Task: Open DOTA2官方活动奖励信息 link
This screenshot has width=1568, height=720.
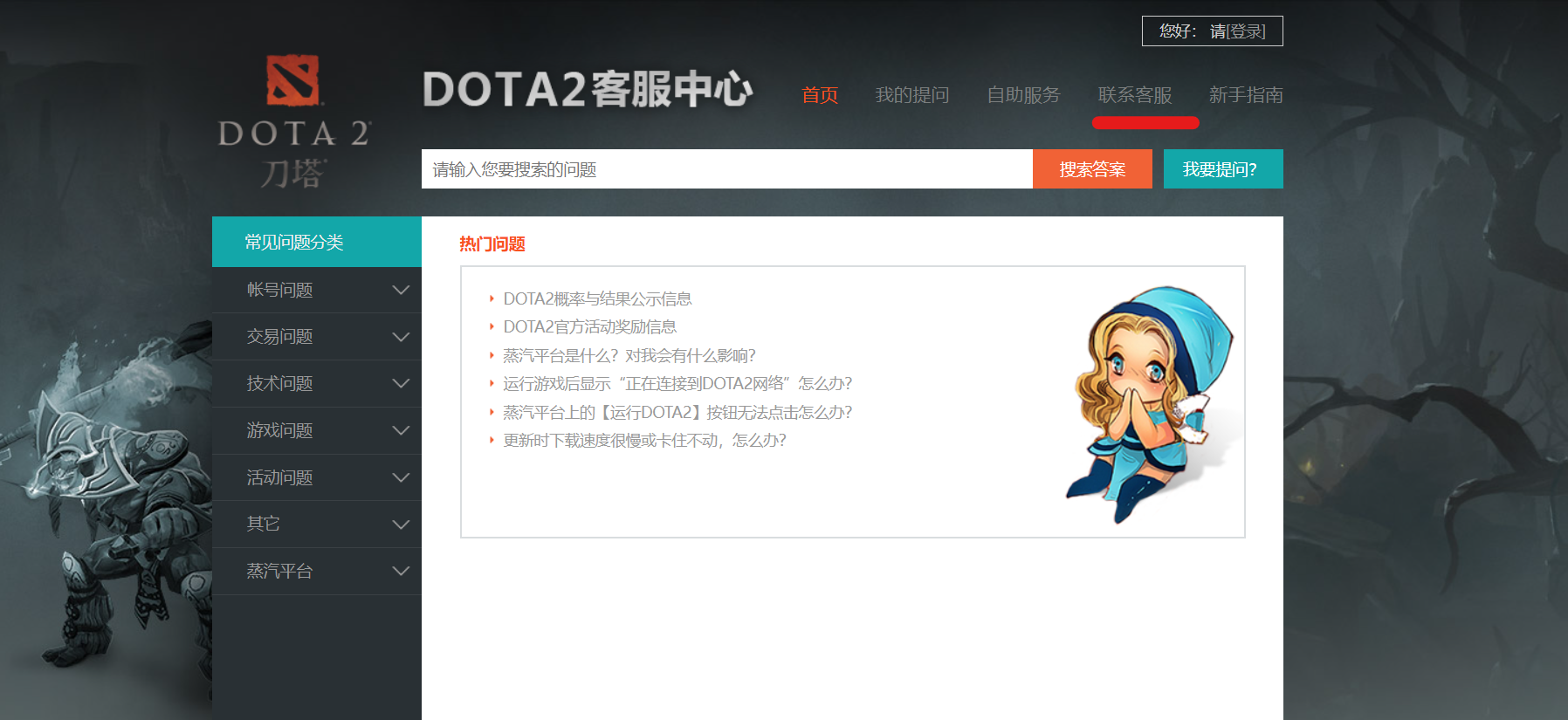Action: point(590,326)
